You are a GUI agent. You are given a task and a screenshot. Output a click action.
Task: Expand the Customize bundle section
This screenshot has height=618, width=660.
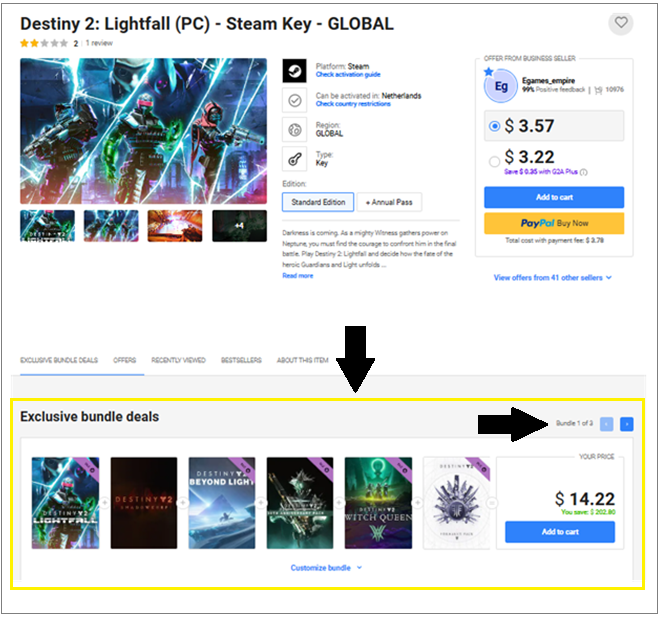(x=326, y=568)
